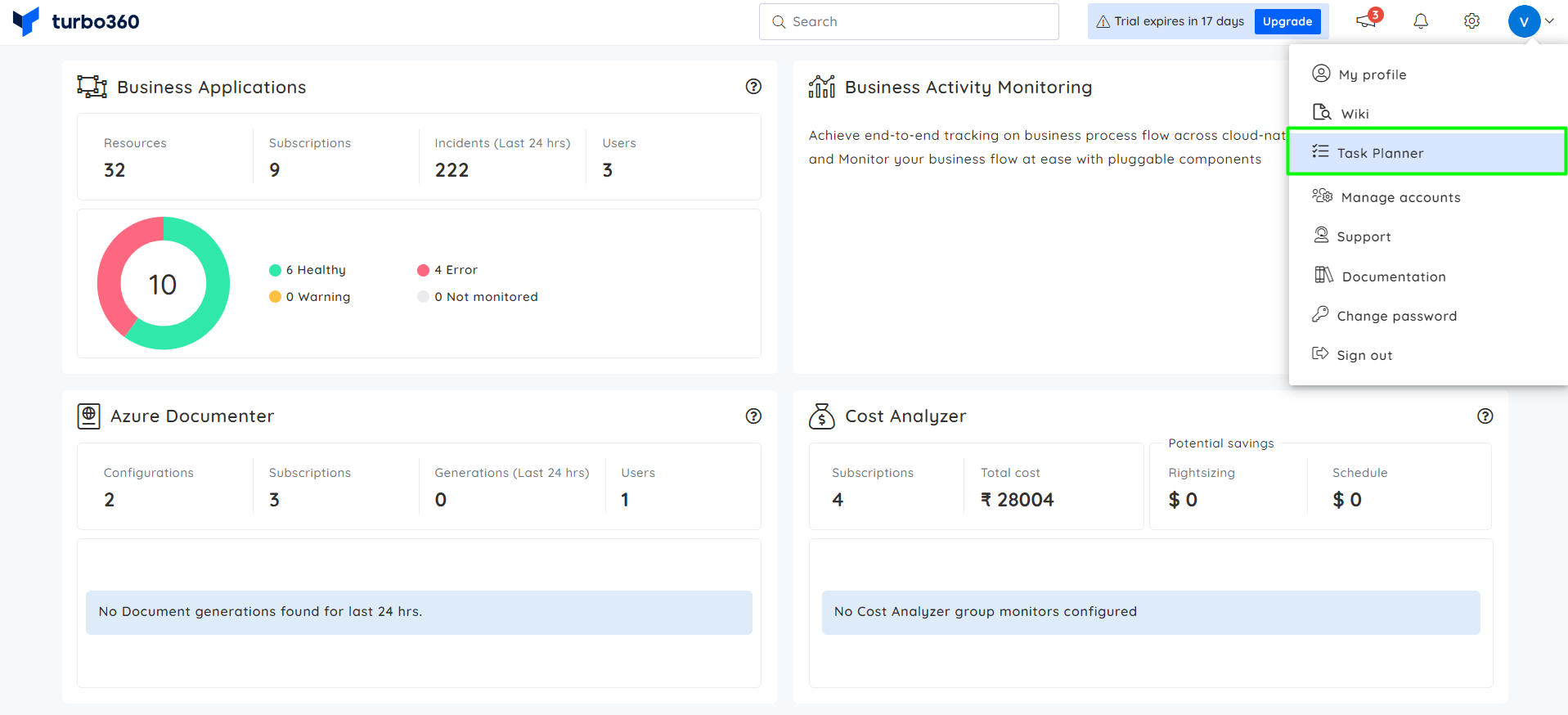Select Task Planner menu entry
Screen dimensions: 1568x715
click(x=1427, y=153)
